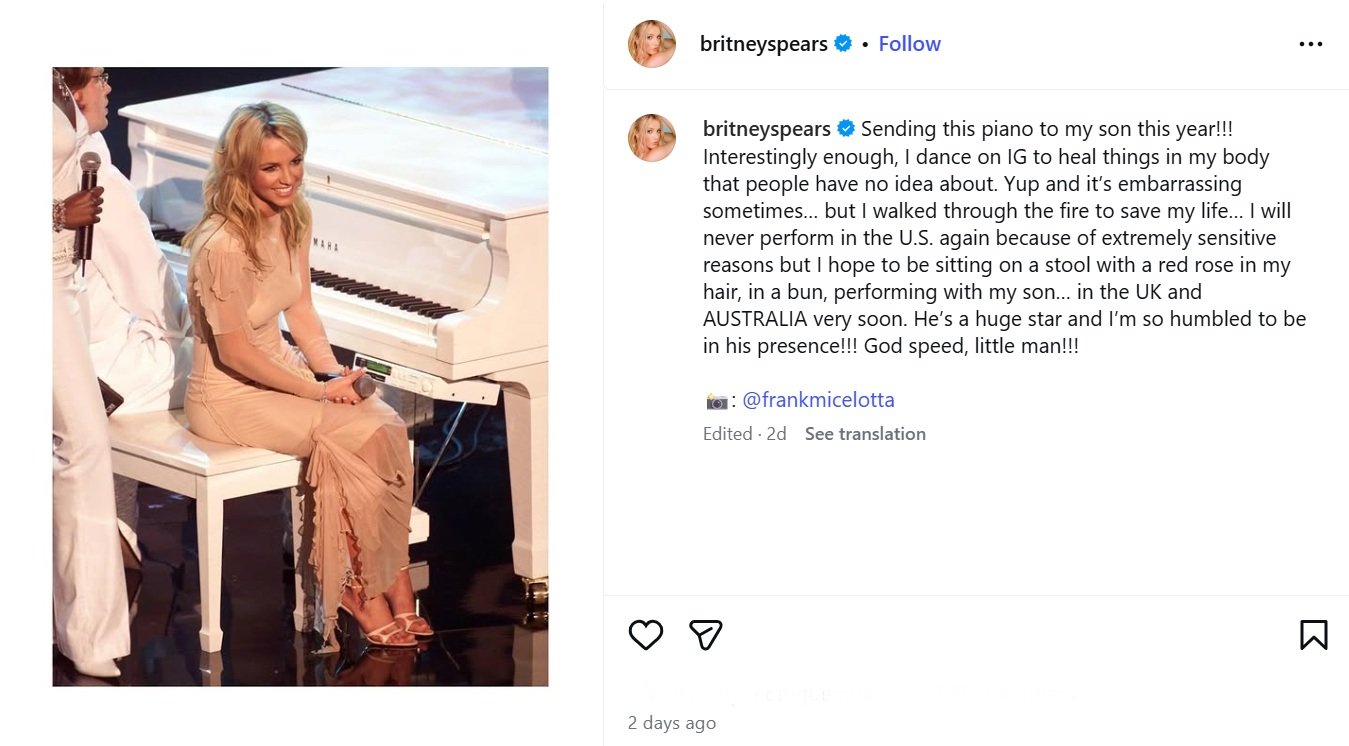
Task: Expand See translation for the caption
Action: point(865,434)
